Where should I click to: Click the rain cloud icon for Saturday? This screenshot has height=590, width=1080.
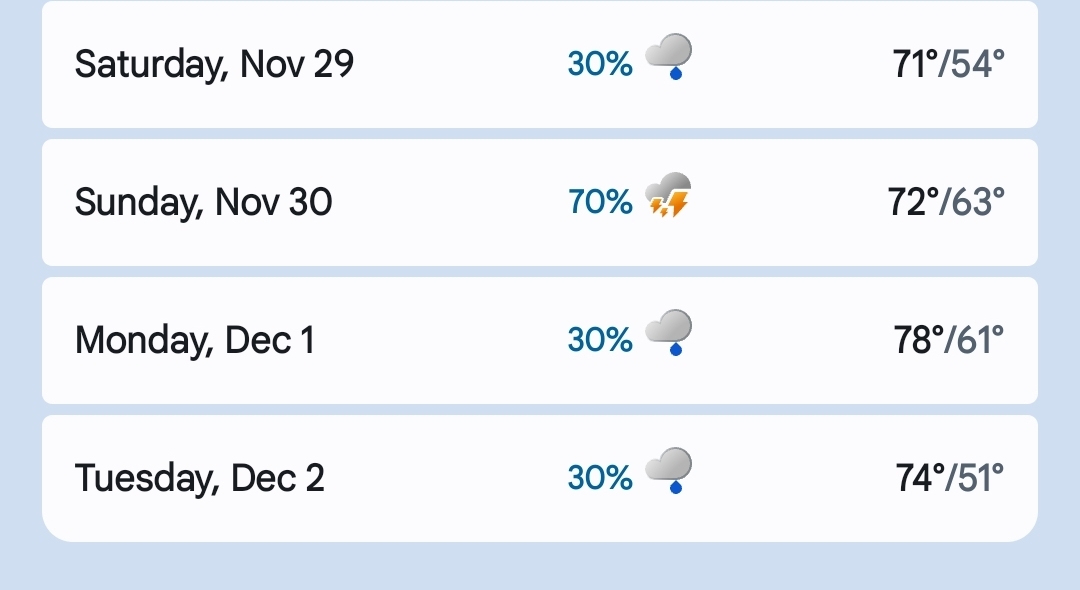tap(669, 57)
